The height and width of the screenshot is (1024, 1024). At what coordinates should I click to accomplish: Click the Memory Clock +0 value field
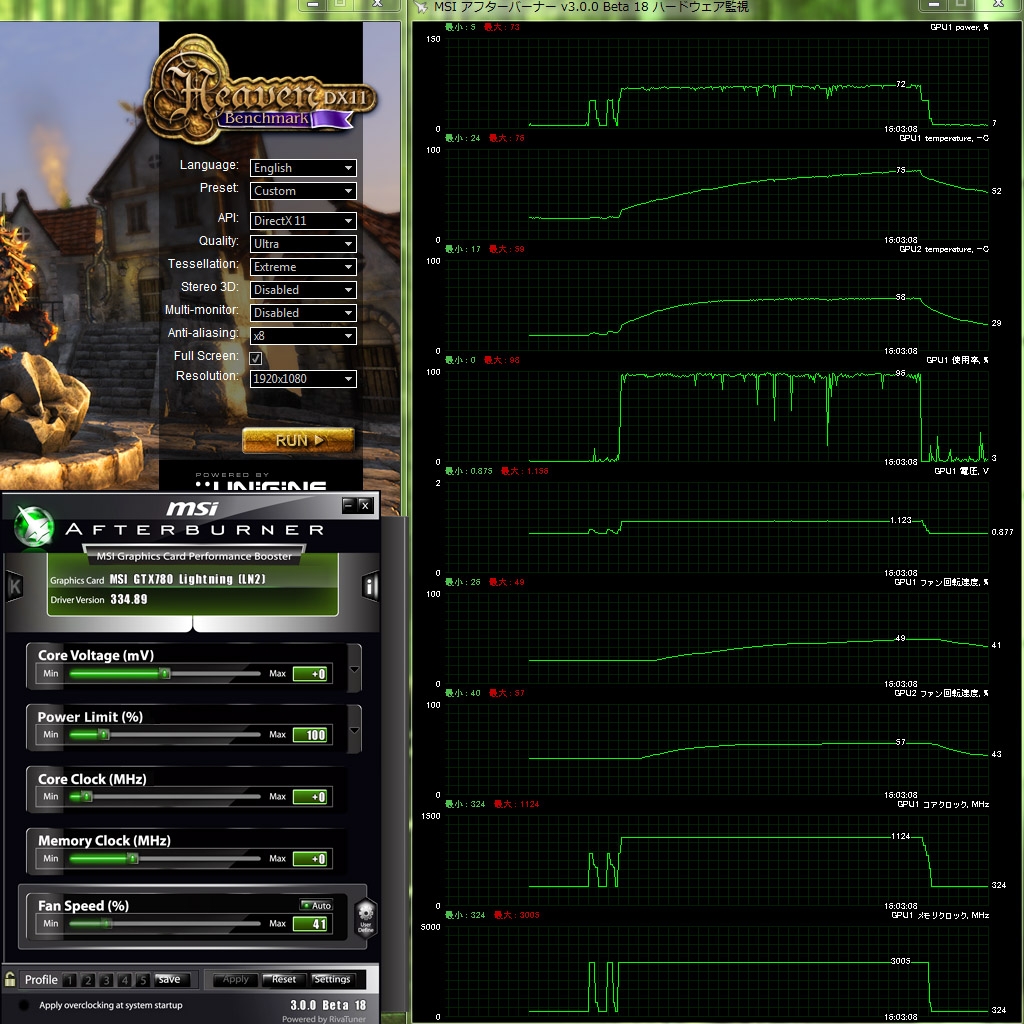click(310, 859)
